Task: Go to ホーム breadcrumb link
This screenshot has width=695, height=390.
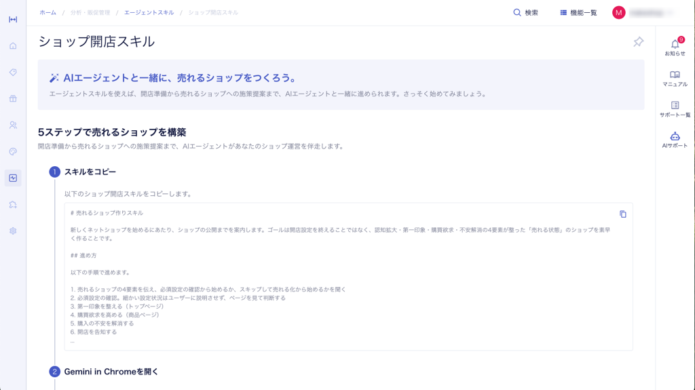Action: tap(48, 12)
